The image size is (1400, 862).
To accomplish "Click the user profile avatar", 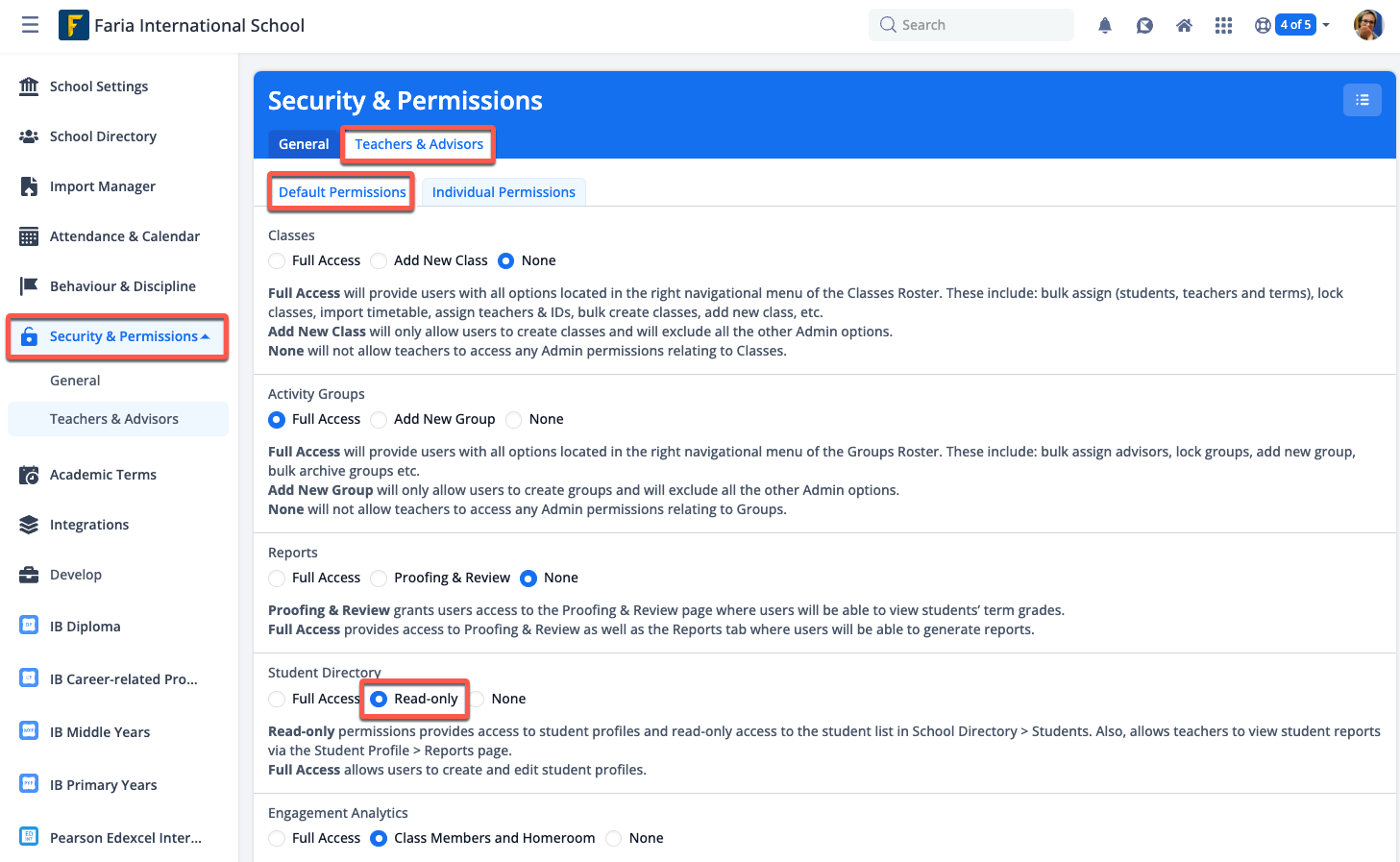I will pyautogui.click(x=1368, y=25).
